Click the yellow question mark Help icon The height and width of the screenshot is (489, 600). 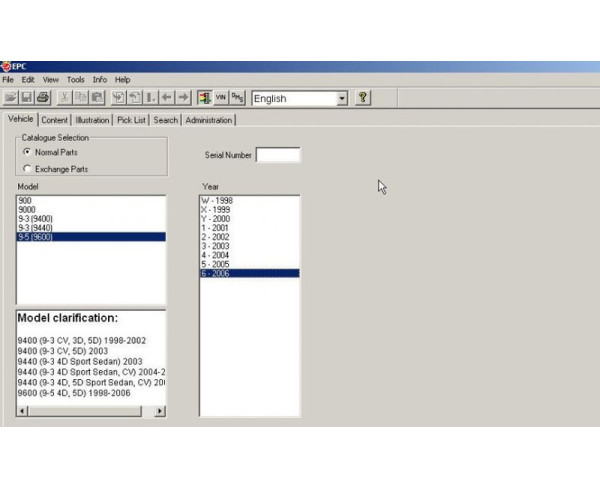click(363, 98)
